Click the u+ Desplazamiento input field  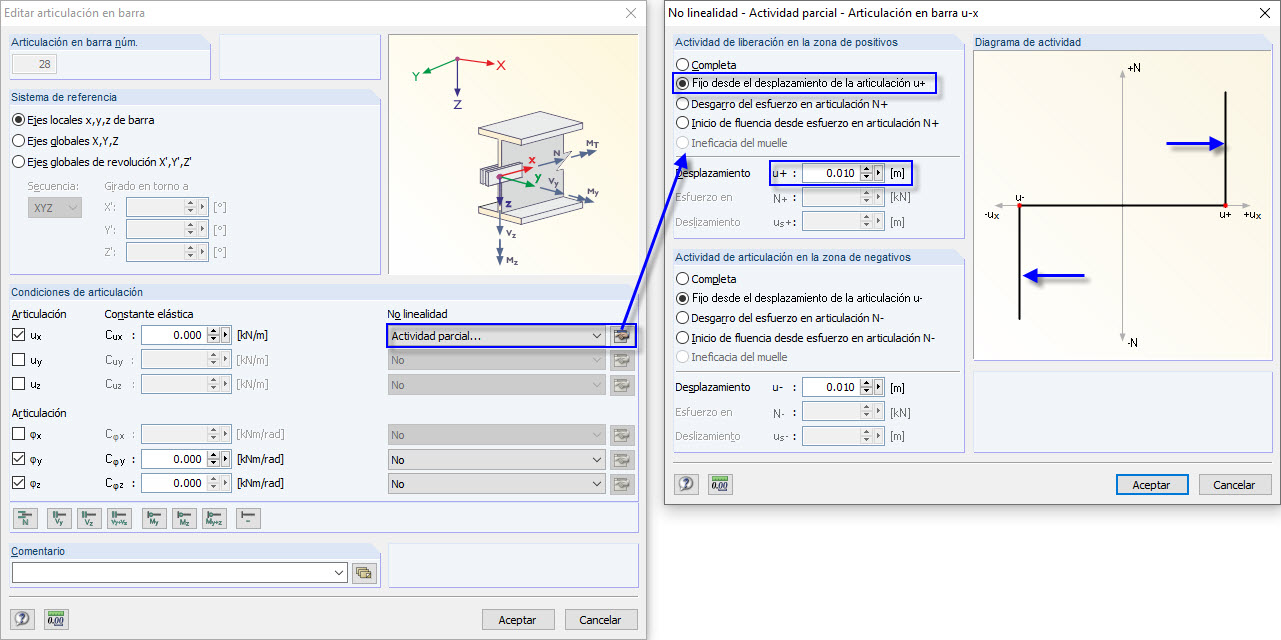coord(831,173)
